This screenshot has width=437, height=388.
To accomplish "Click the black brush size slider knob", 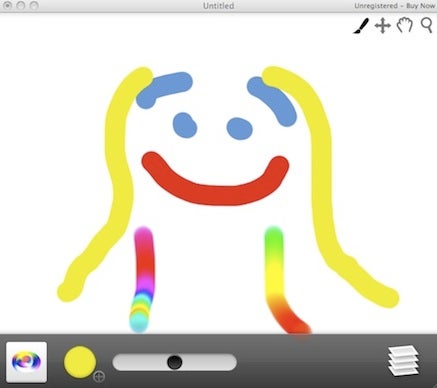I will click(175, 362).
